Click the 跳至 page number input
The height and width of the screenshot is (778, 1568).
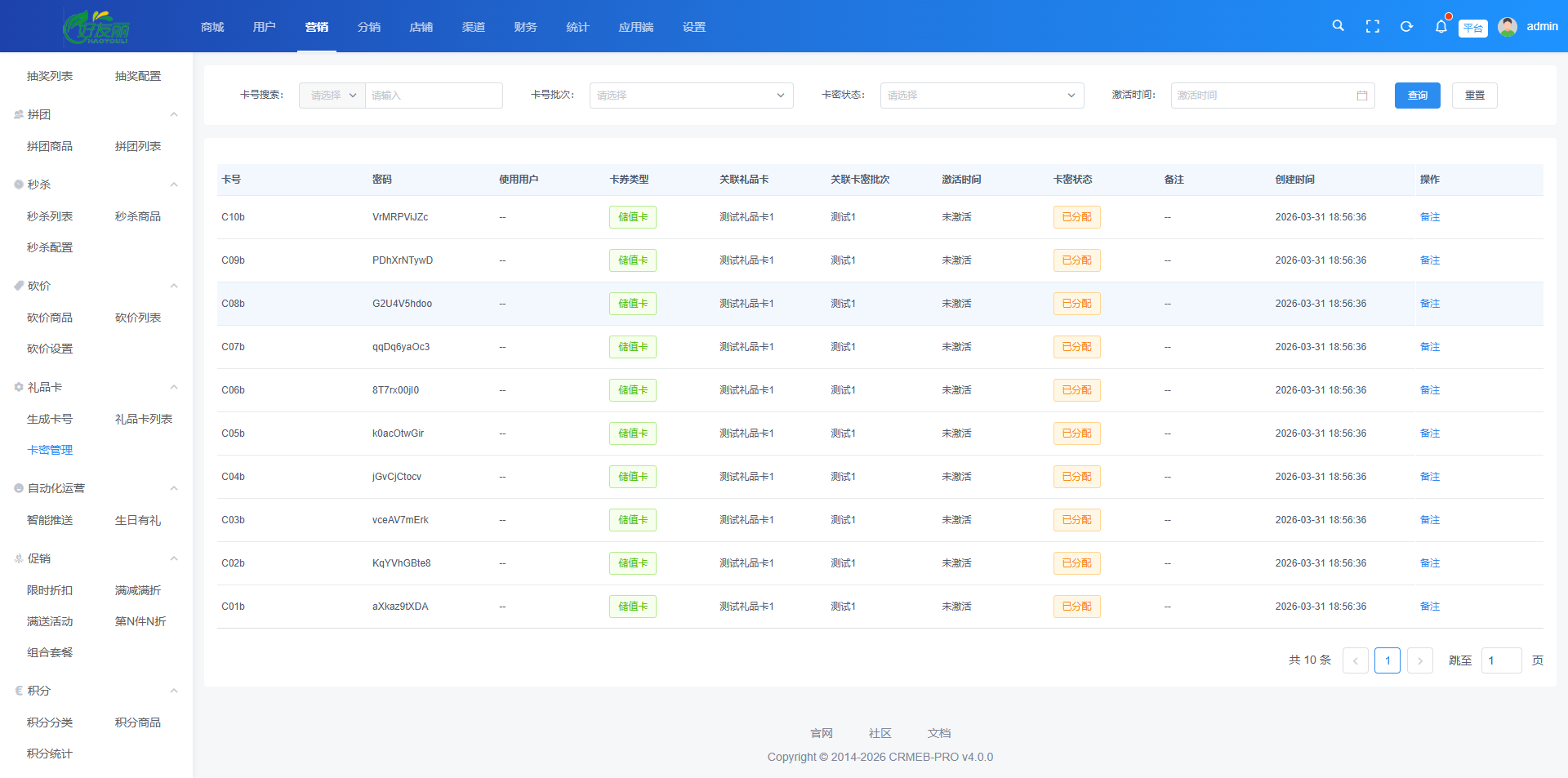(x=1501, y=660)
